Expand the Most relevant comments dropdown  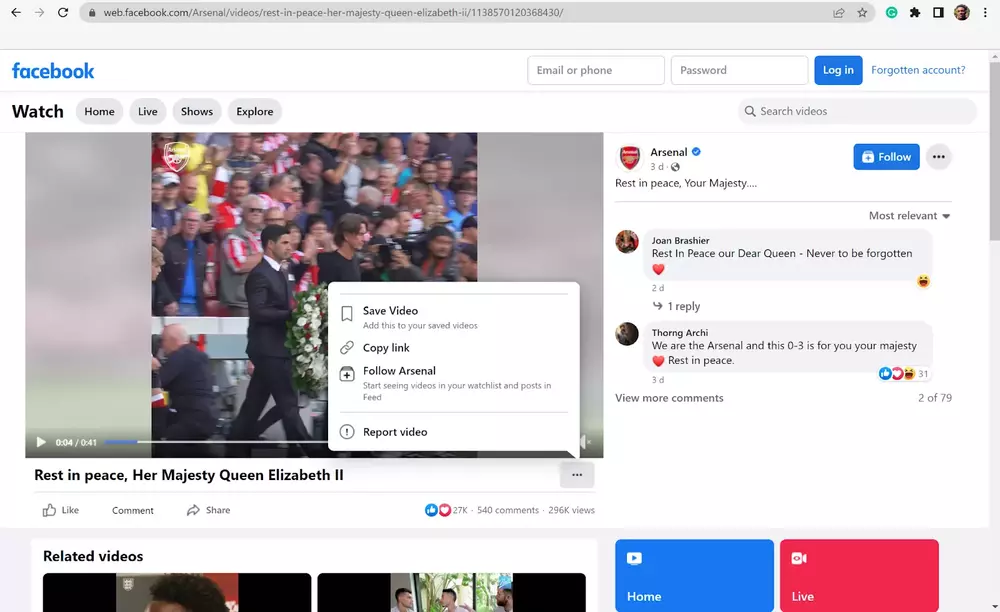(909, 215)
